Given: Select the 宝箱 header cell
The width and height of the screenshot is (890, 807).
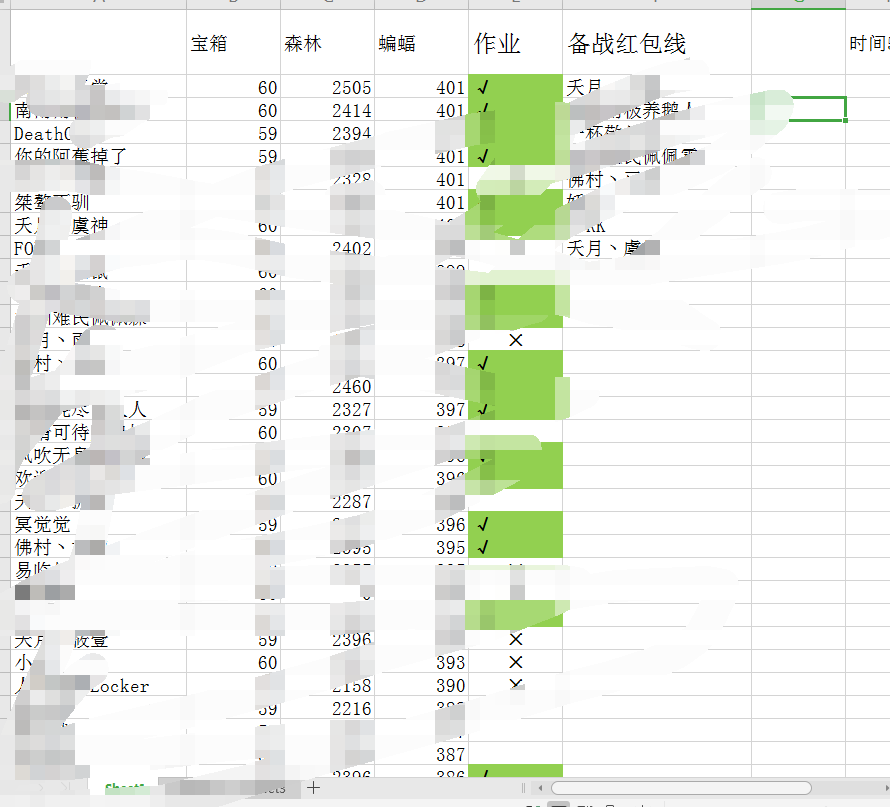Looking at the screenshot, I should pos(233,43).
